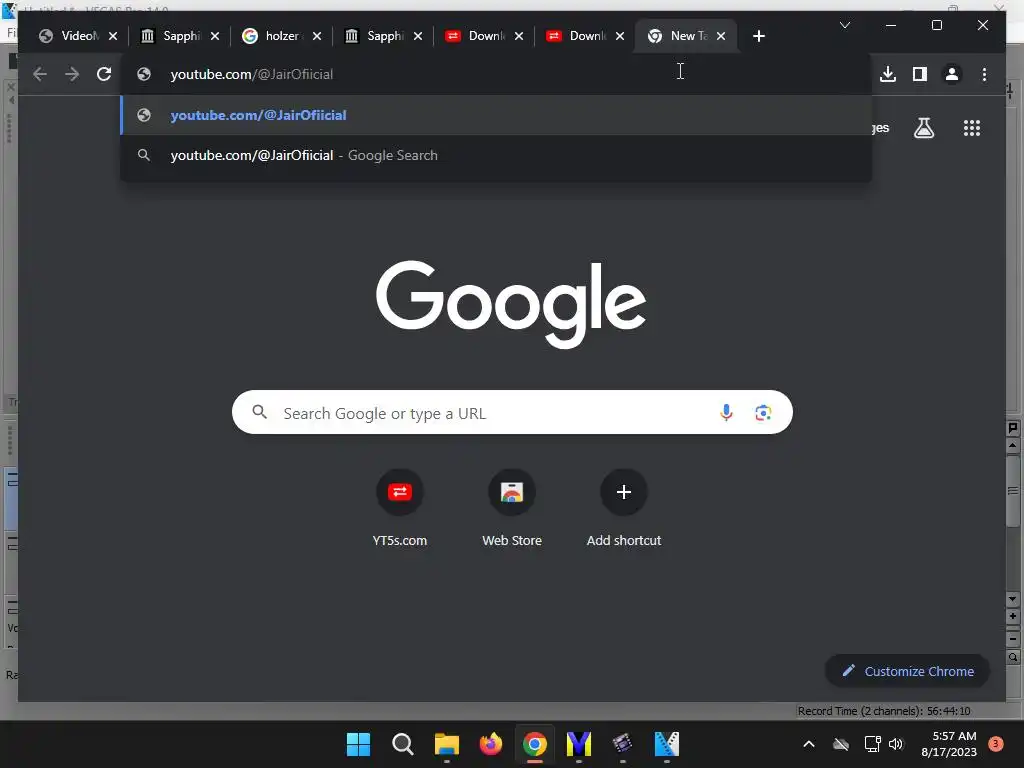Open the tab search chevron dropdown
Image resolution: width=1024 pixels, height=768 pixels.
click(x=844, y=25)
